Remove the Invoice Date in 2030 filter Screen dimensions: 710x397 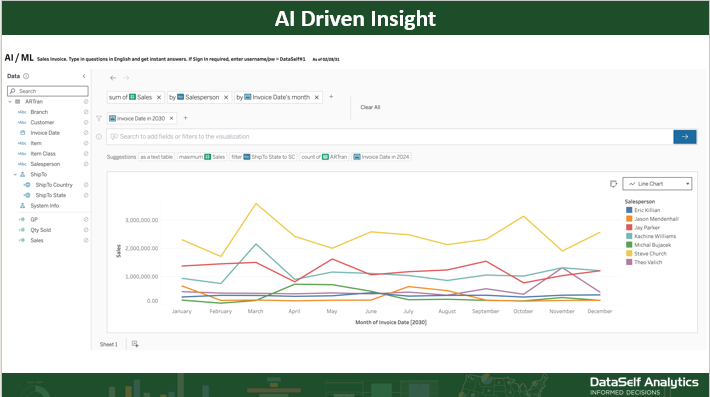171,119
